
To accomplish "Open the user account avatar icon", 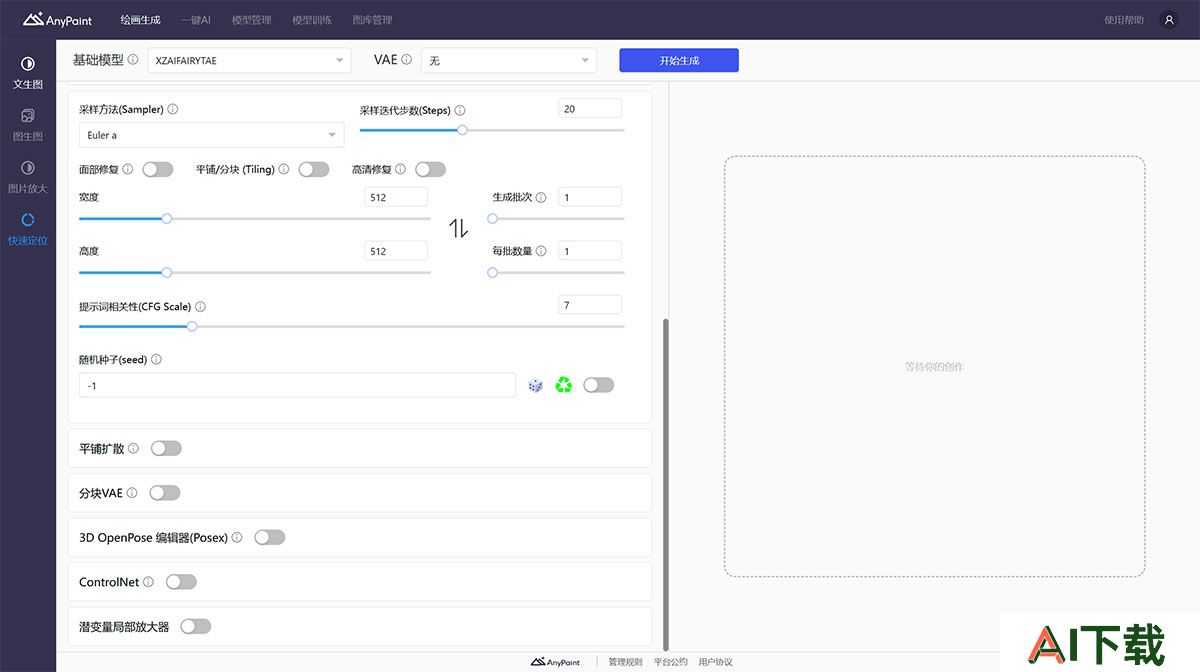I will click(x=1168, y=20).
